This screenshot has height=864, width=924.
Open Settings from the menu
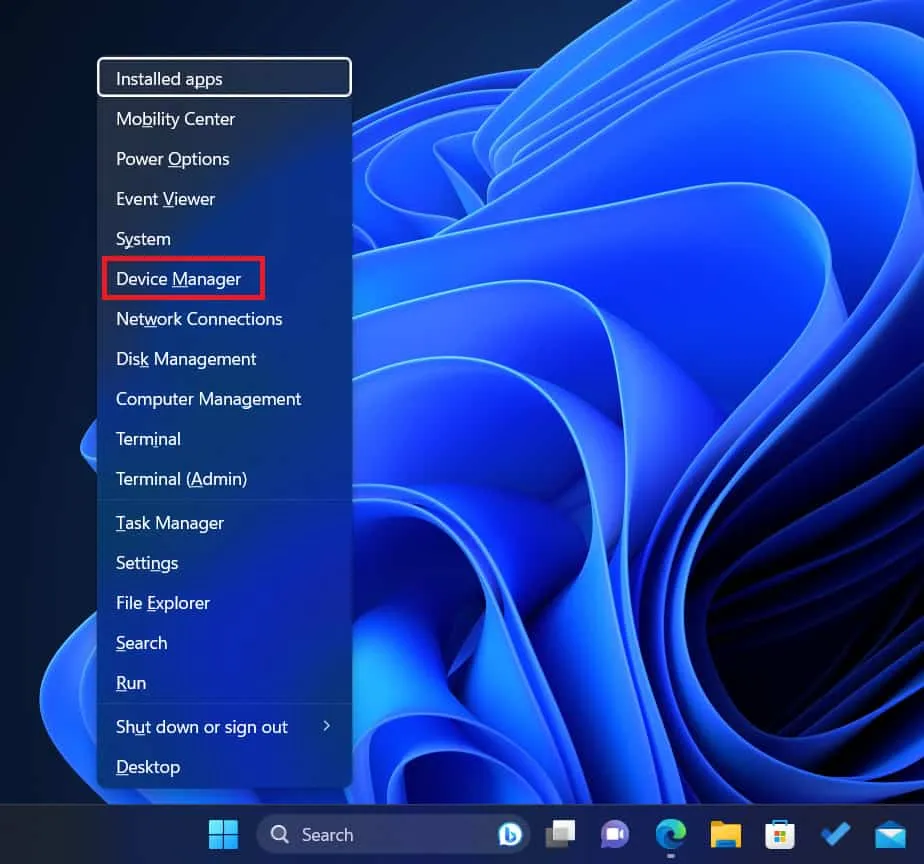[x=225, y=563]
